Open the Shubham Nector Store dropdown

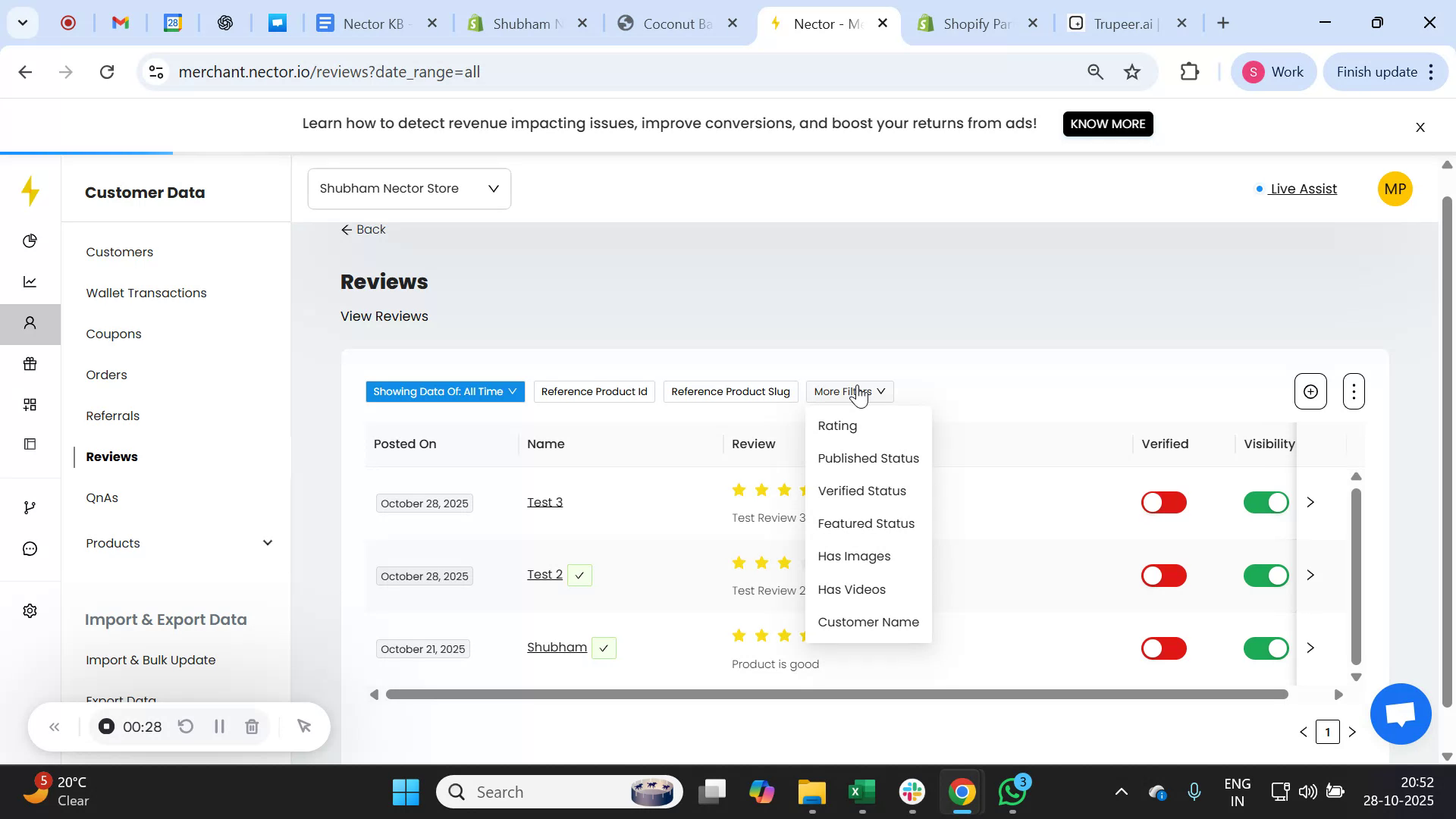pyautogui.click(x=409, y=189)
